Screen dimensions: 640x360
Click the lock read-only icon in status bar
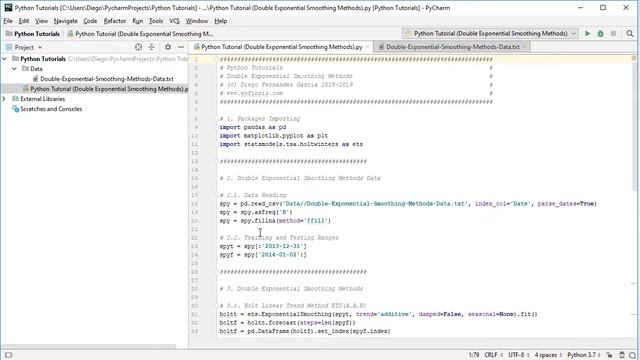pyautogui.click(x=609, y=355)
